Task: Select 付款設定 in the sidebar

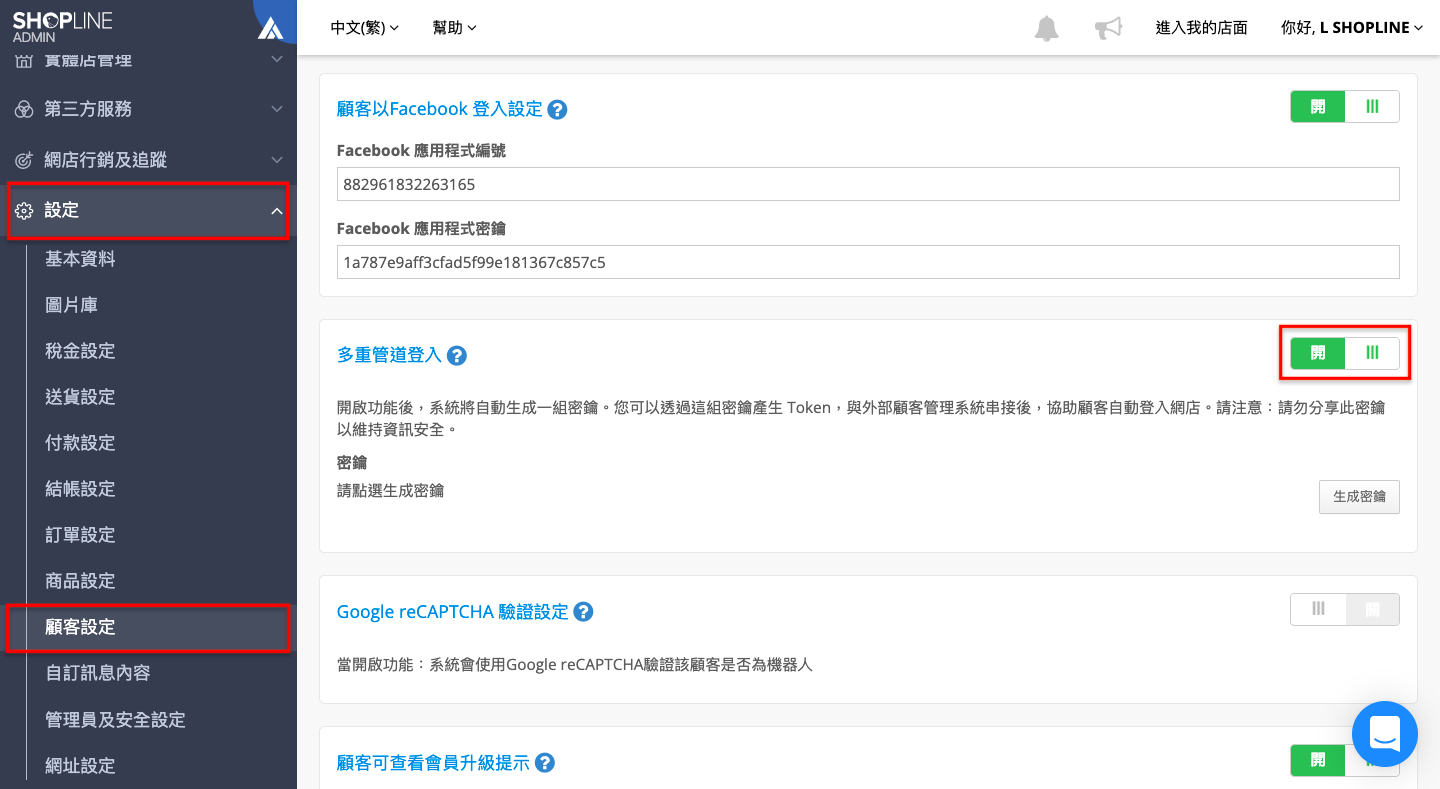Action: coord(80,443)
